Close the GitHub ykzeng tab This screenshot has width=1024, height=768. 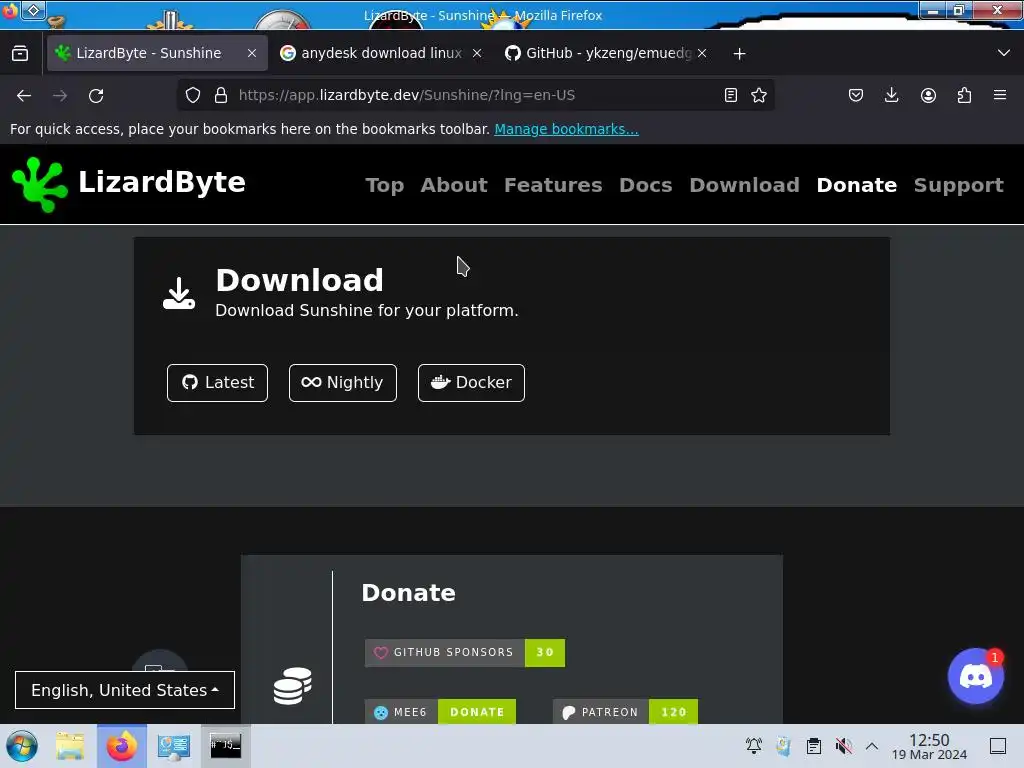pos(702,54)
